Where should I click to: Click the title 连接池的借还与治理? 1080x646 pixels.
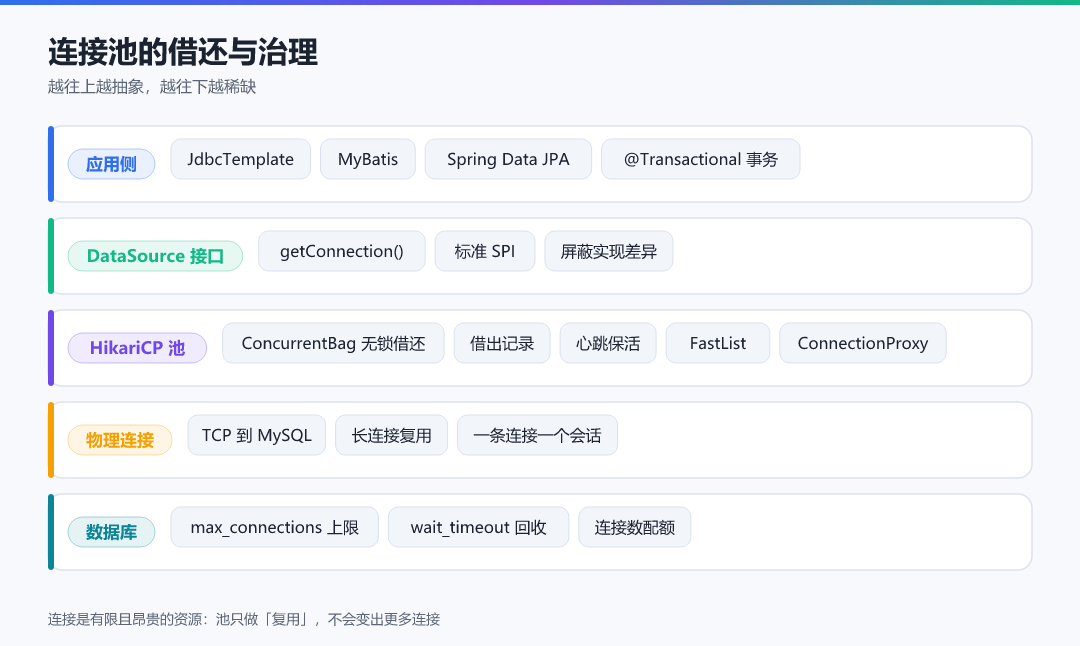coord(183,52)
